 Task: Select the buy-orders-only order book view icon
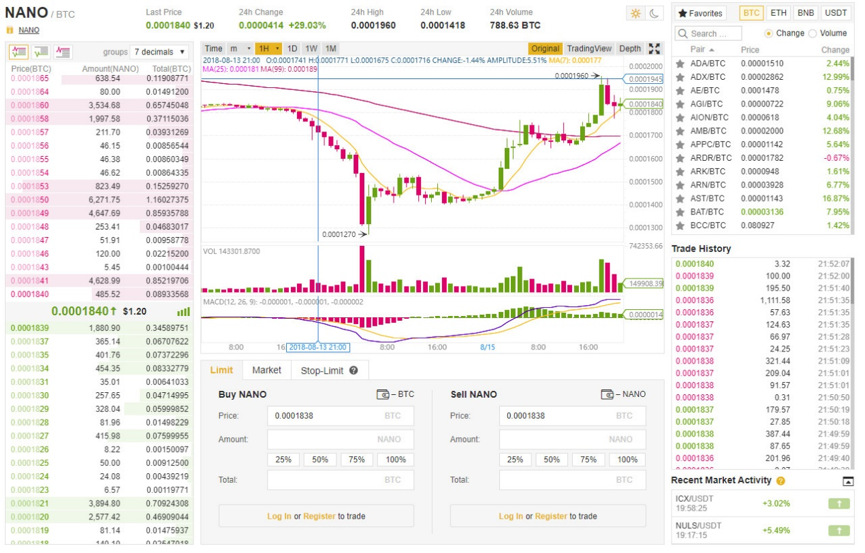pyautogui.click(x=41, y=52)
